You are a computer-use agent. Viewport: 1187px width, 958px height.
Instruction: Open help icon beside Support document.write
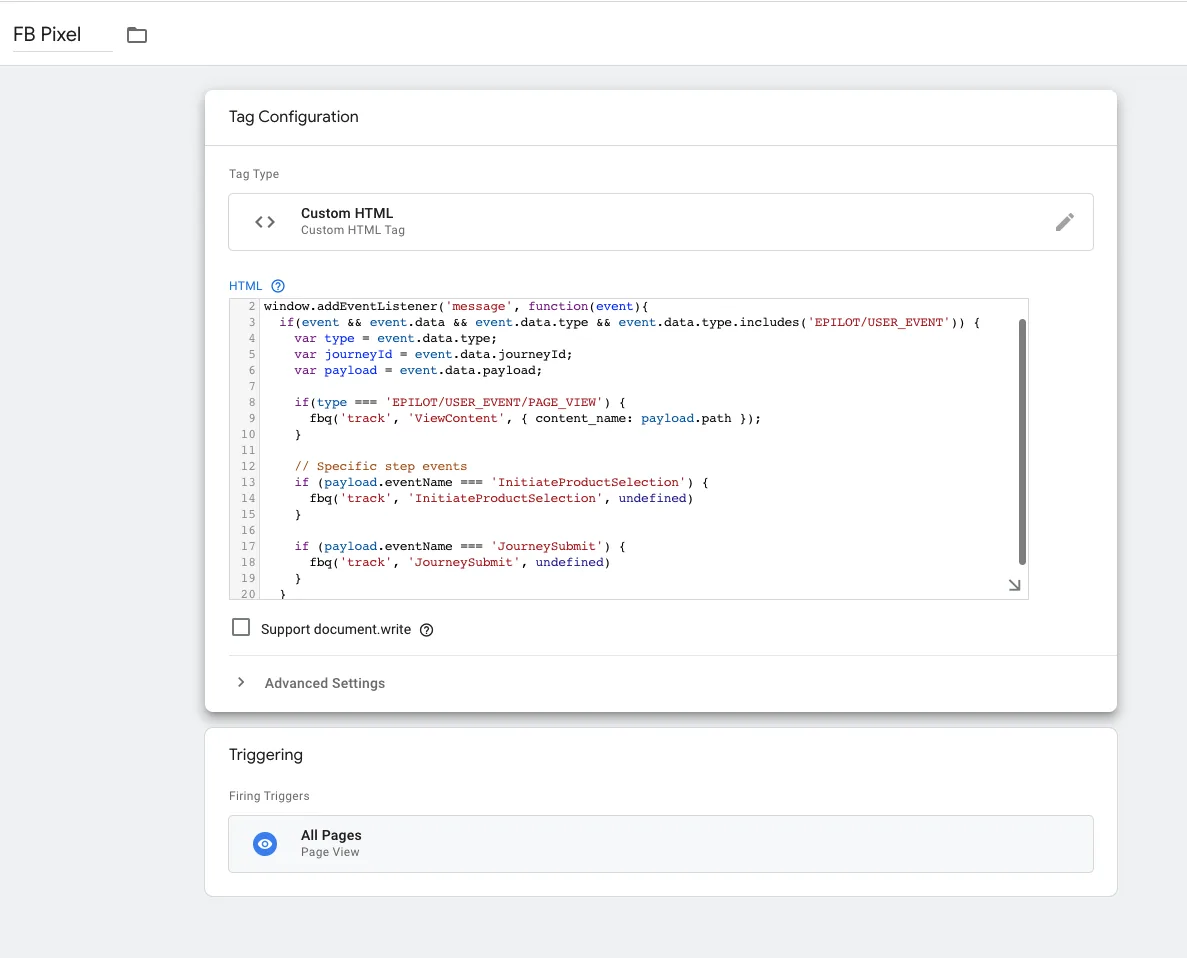[x=427, y=630]
